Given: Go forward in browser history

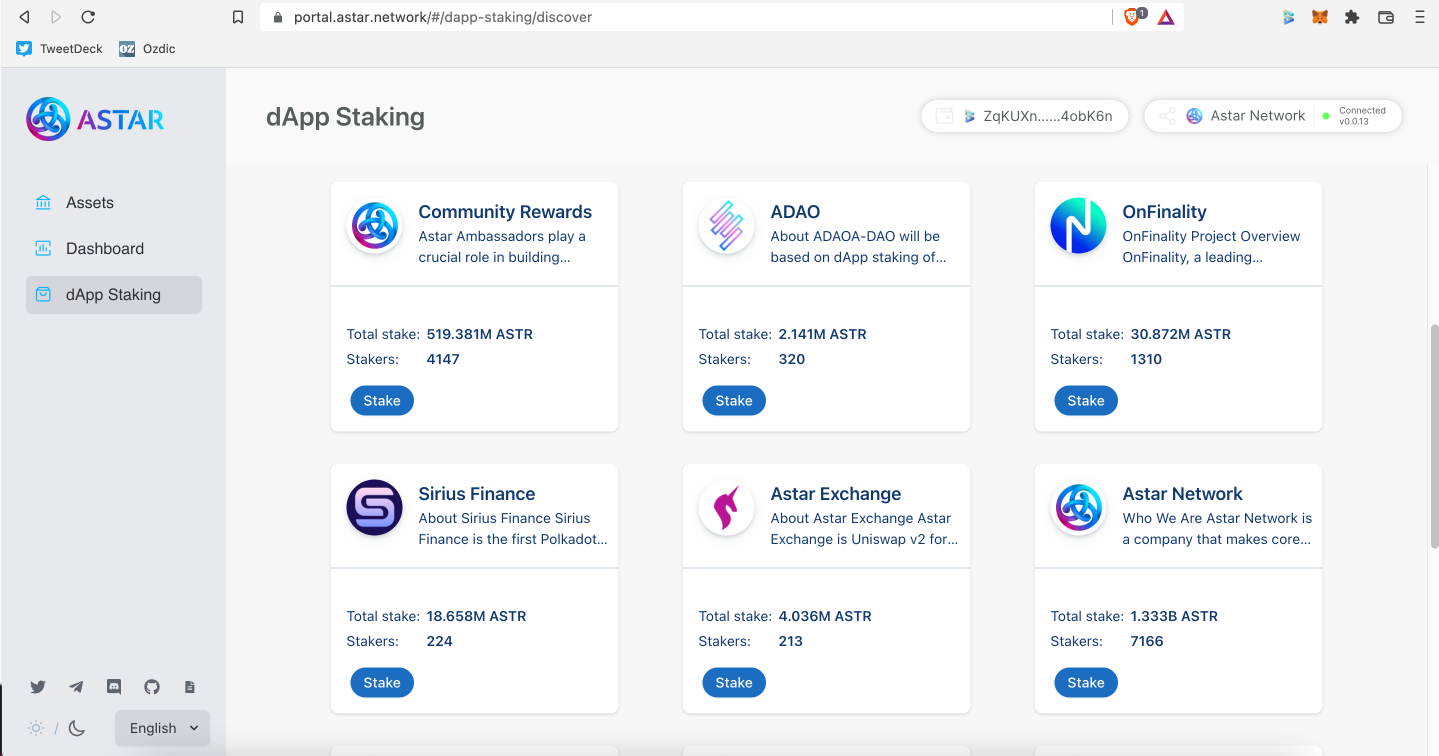Looking at the screenshot, I should 56,17.
